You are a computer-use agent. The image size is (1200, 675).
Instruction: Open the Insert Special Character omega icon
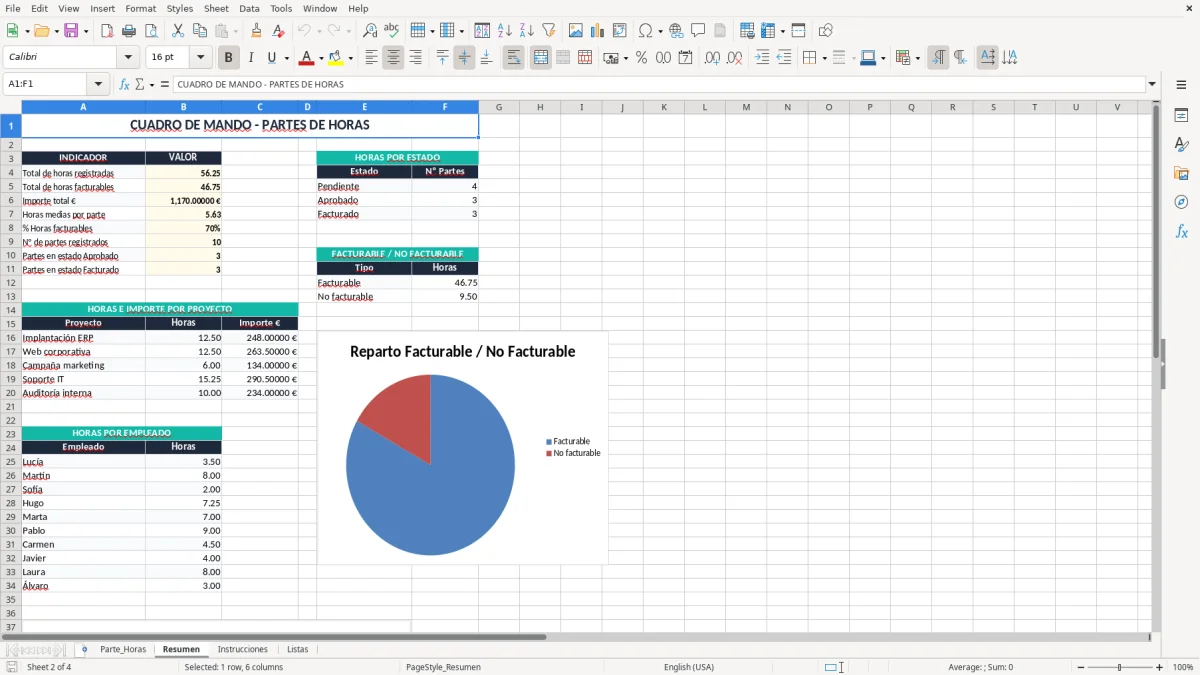click(x=646, y=31)
